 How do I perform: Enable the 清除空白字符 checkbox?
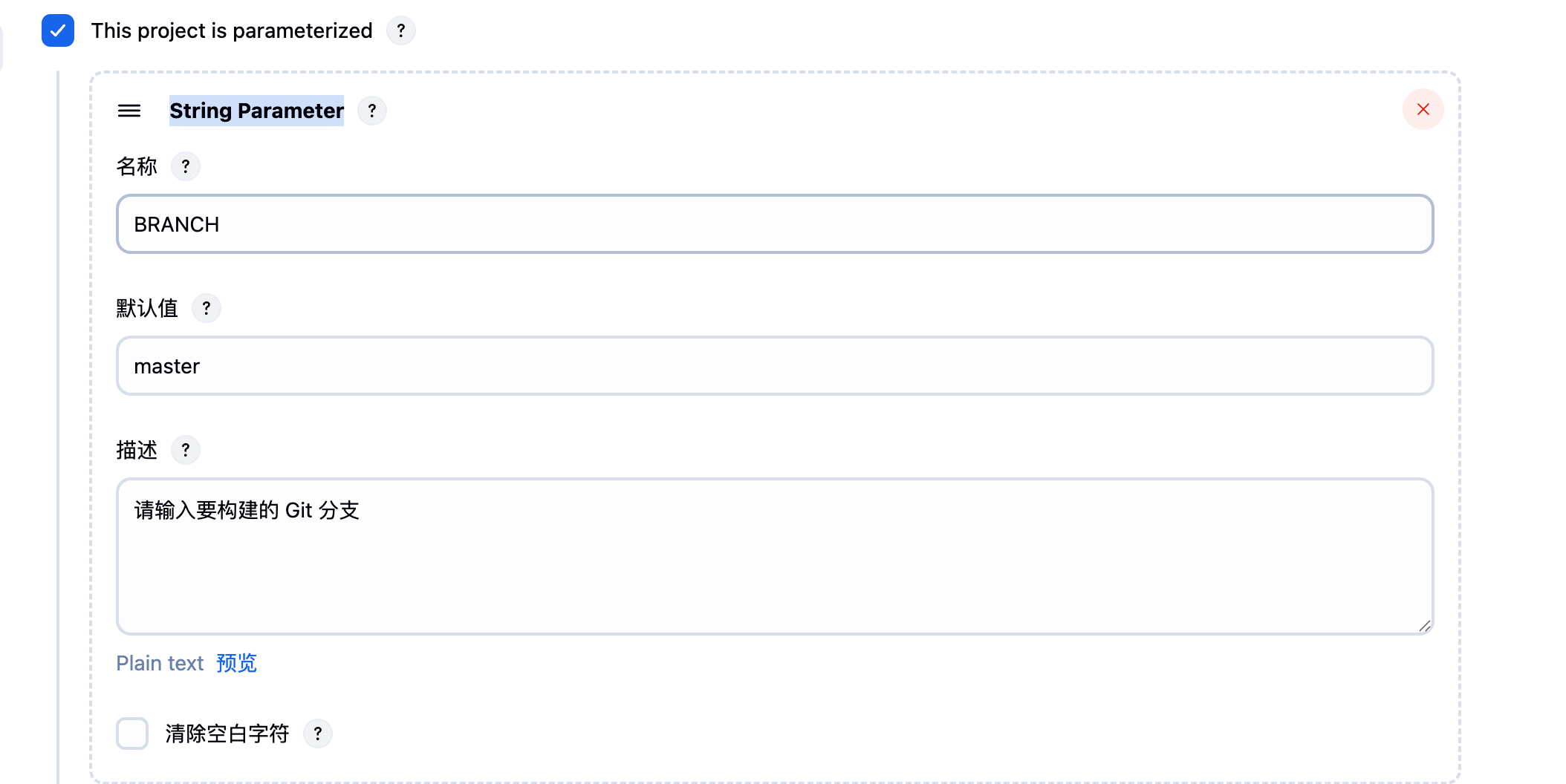(x=132, y=734)
